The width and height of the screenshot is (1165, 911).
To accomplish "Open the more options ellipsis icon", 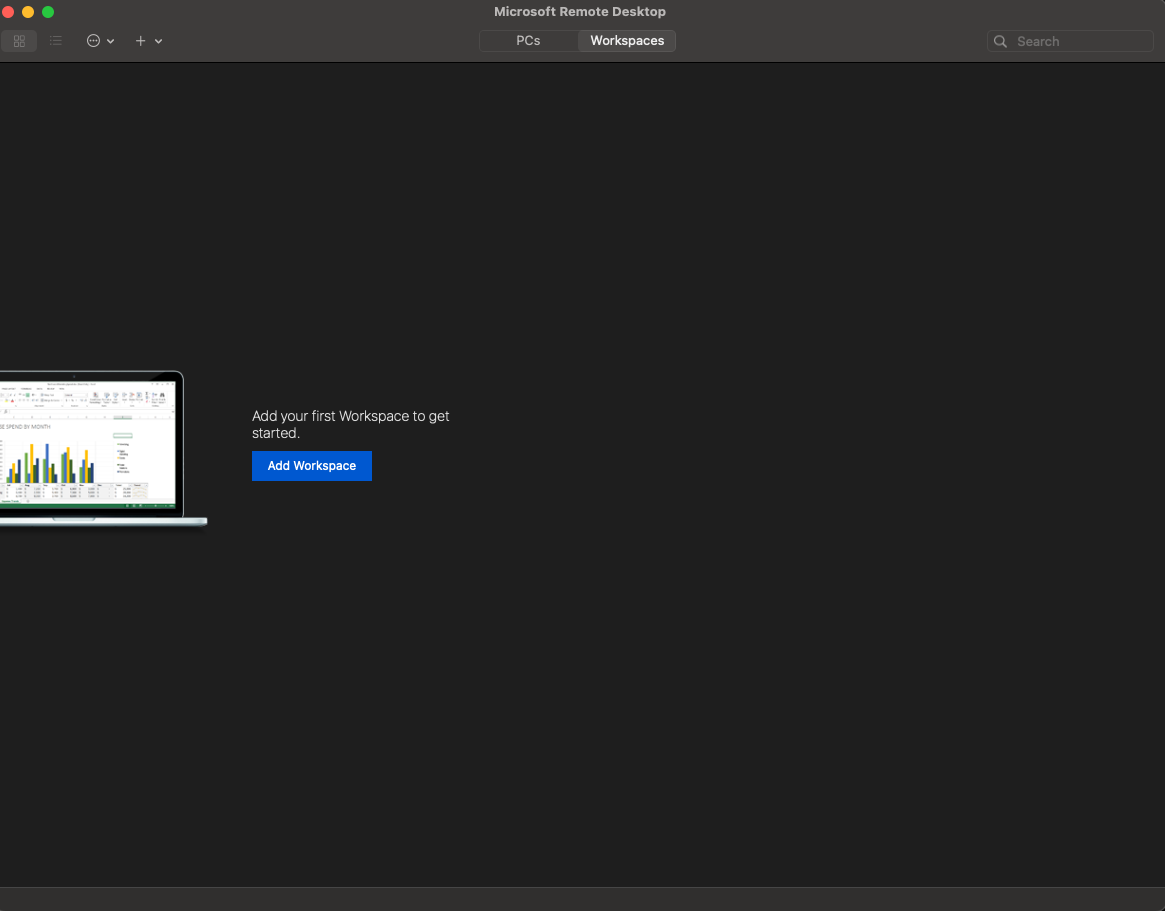I will coord(95,41).
